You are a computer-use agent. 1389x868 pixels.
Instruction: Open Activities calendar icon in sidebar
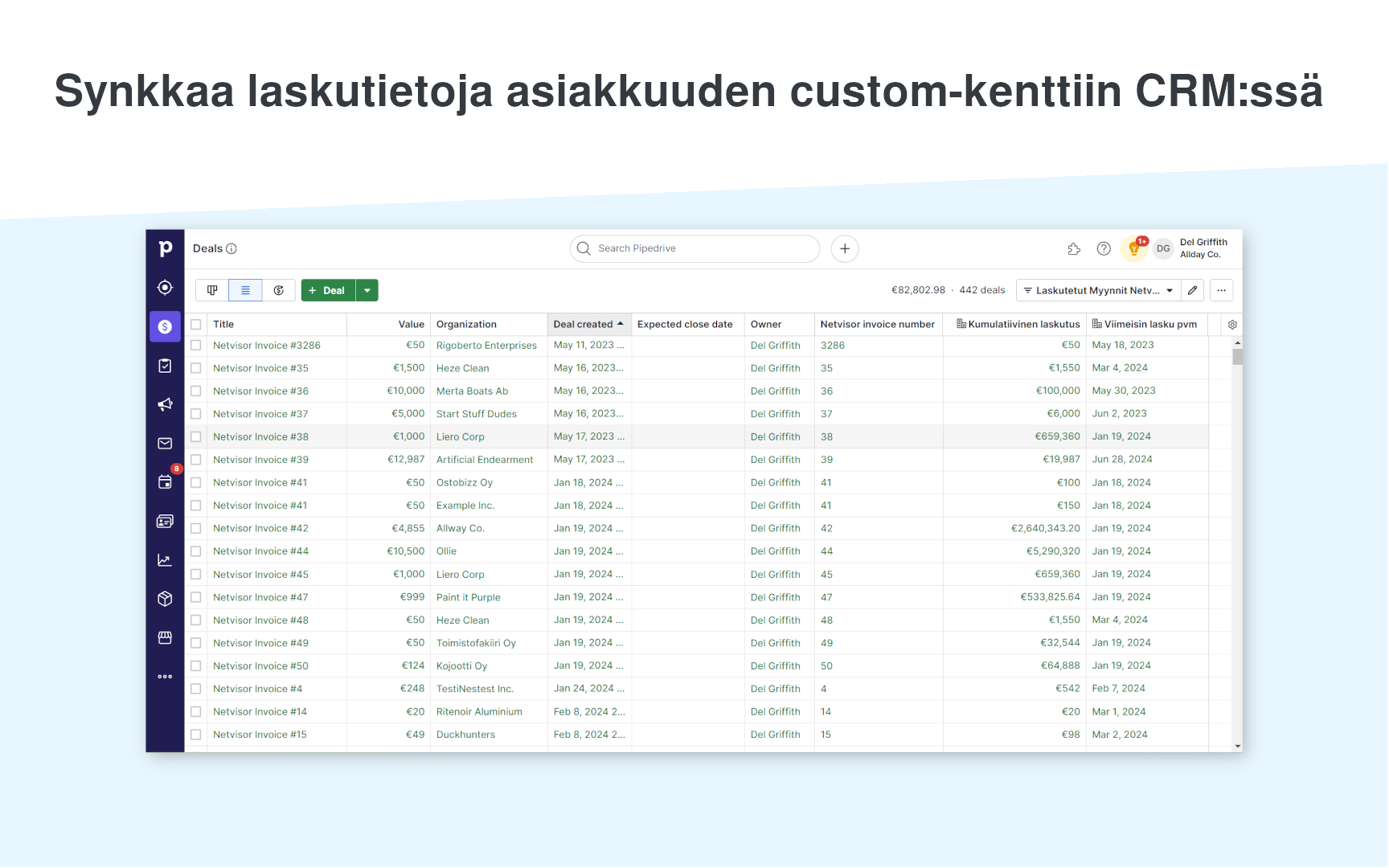165,482
